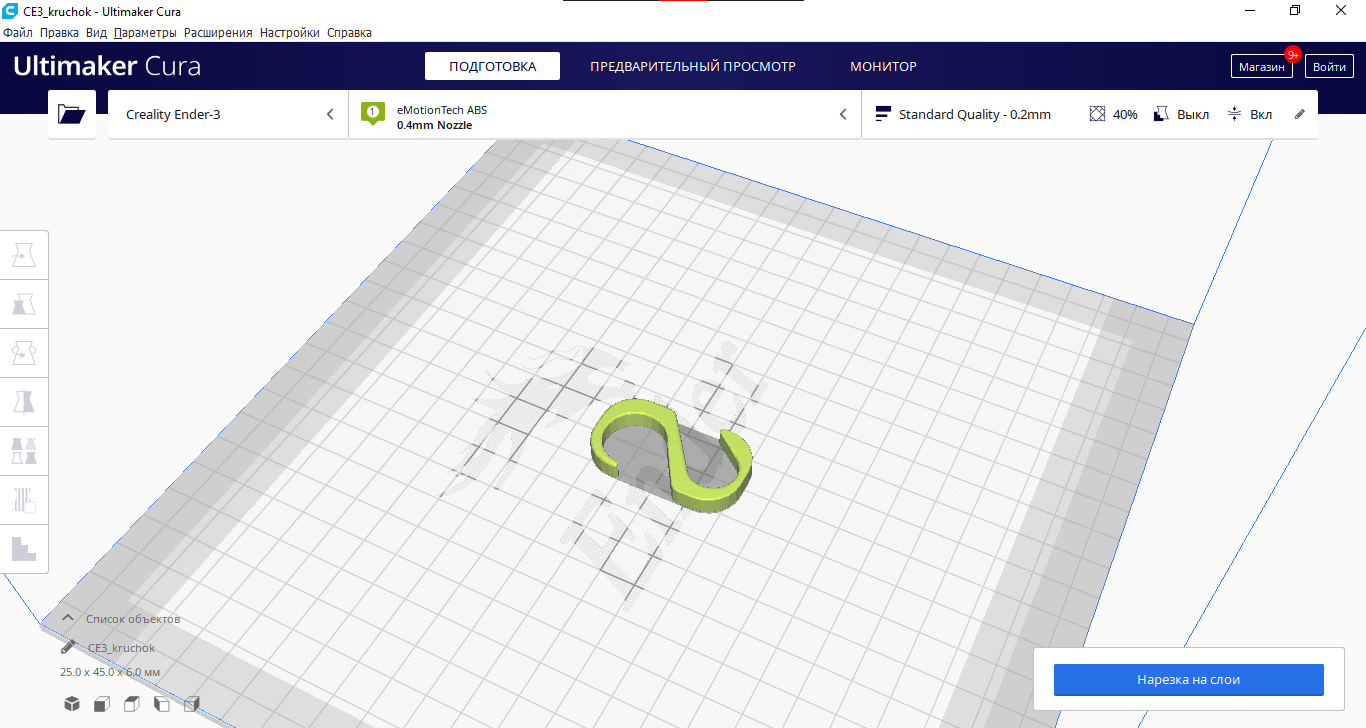The image size is (1366, 728).
Task: Click the layer-lines profile icon beside Standard Quality
Action: point(883,114)
